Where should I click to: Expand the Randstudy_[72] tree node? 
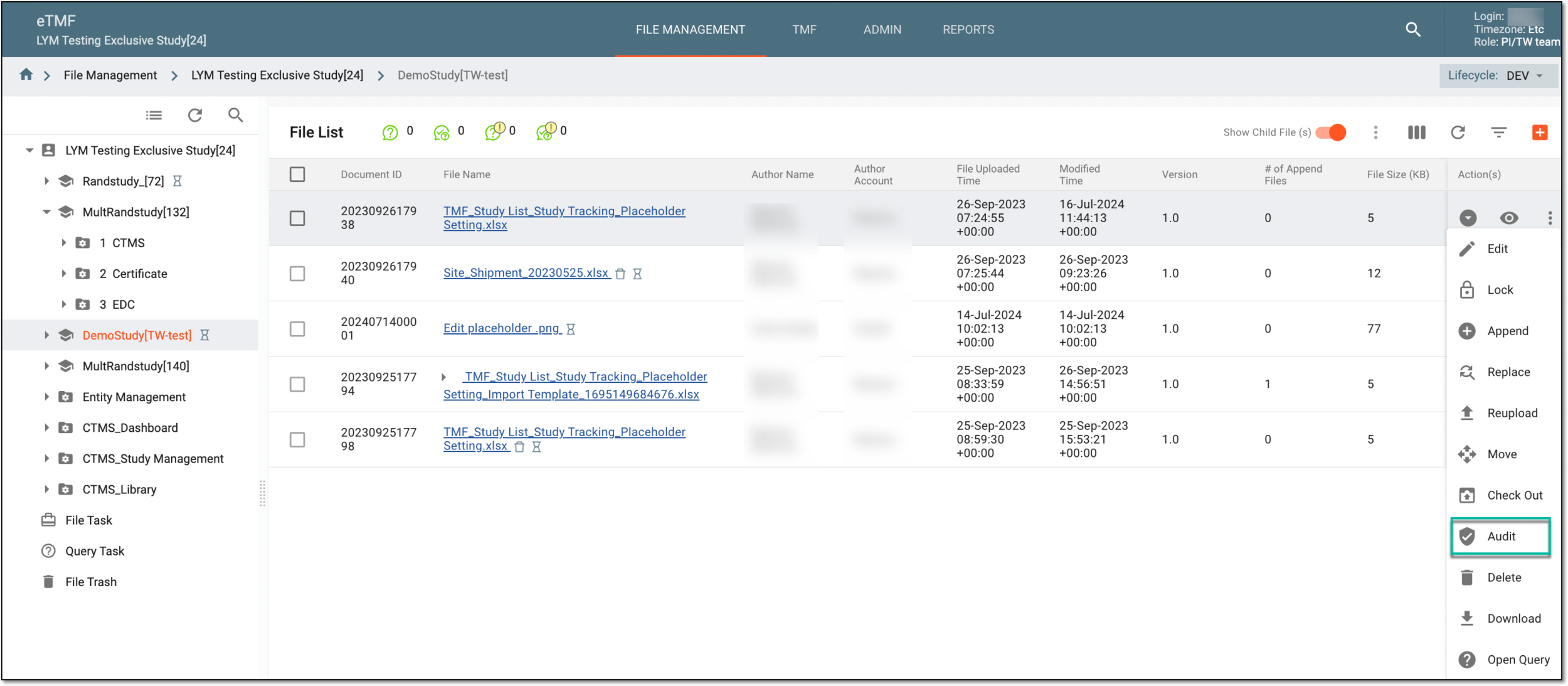coord(46,181)
